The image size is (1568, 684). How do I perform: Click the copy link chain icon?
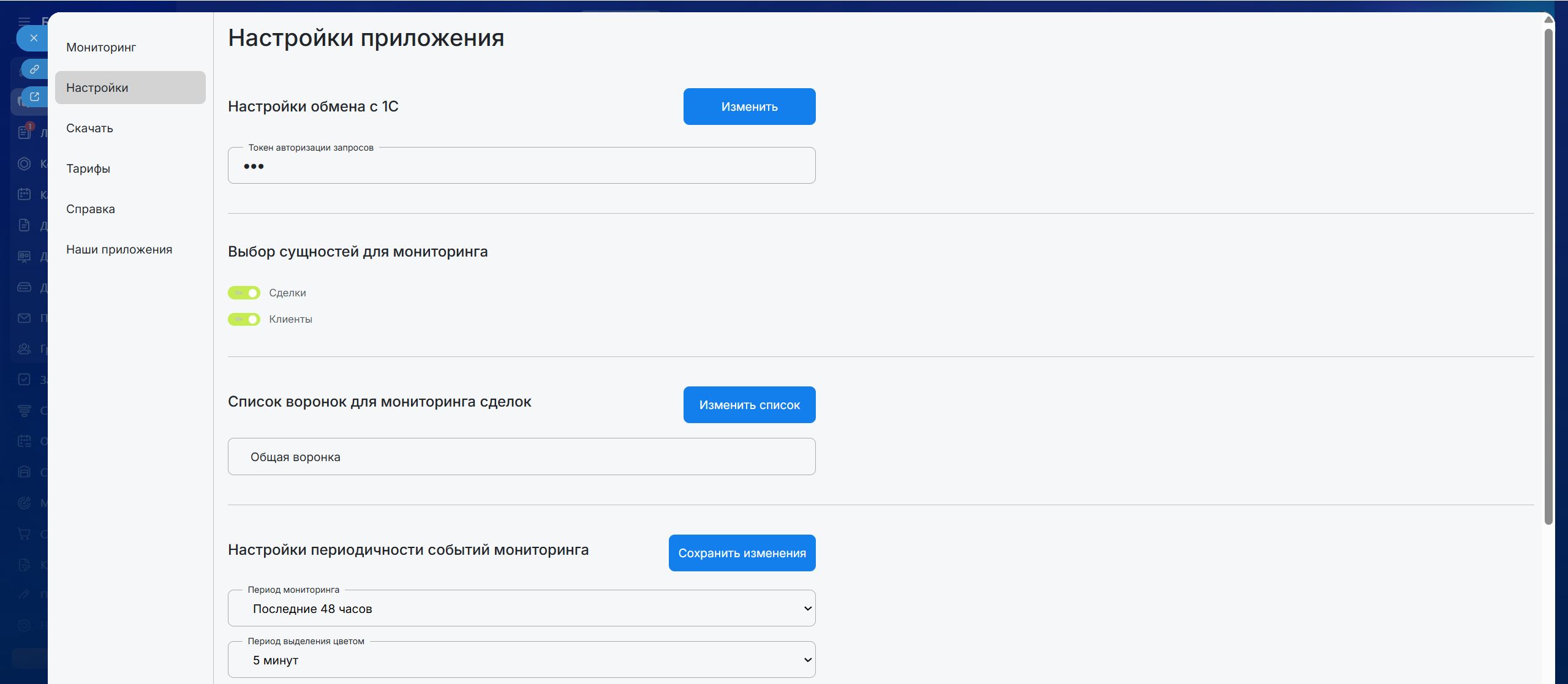(x=34, y=69)
